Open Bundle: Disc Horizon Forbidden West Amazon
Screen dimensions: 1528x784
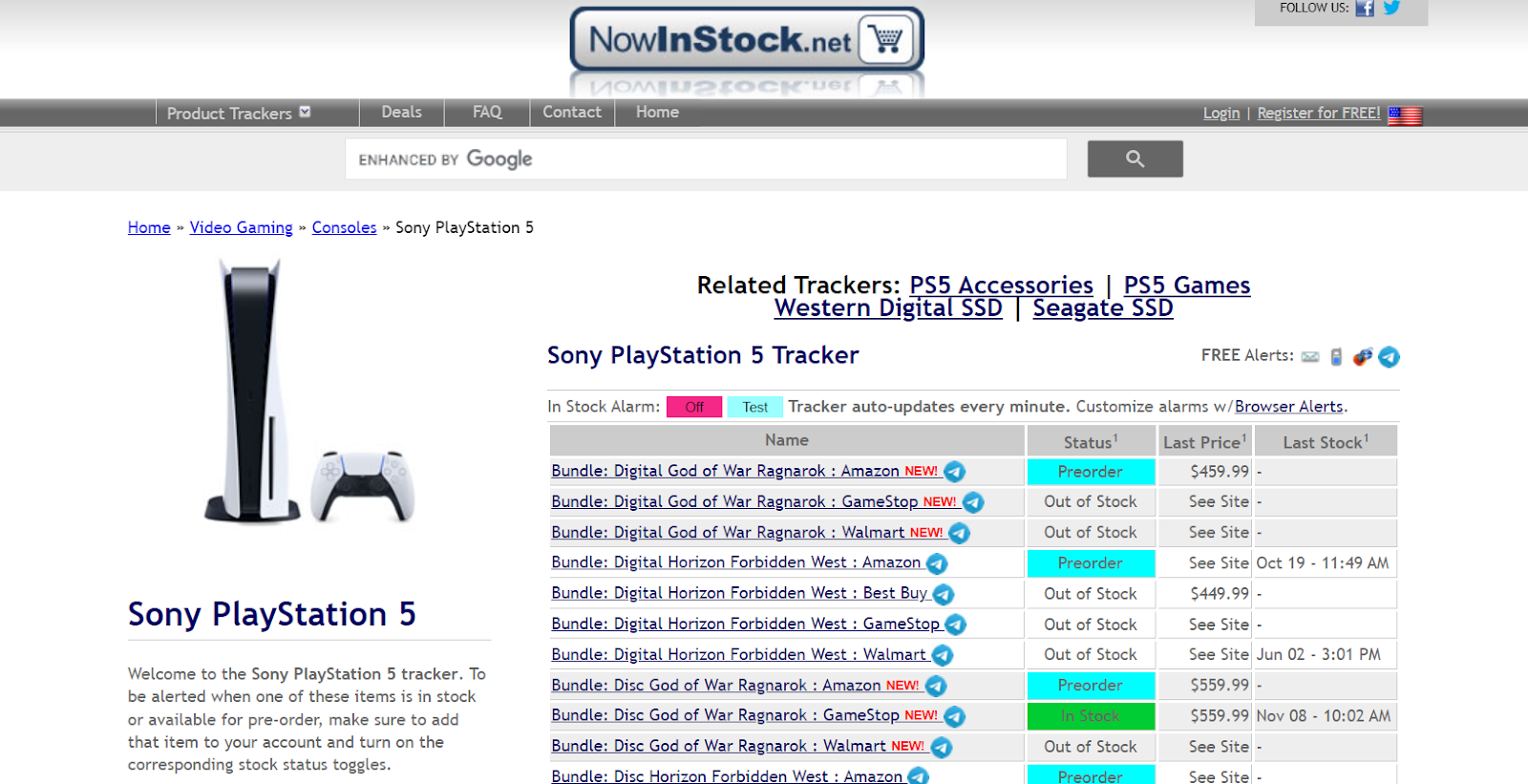727,775
